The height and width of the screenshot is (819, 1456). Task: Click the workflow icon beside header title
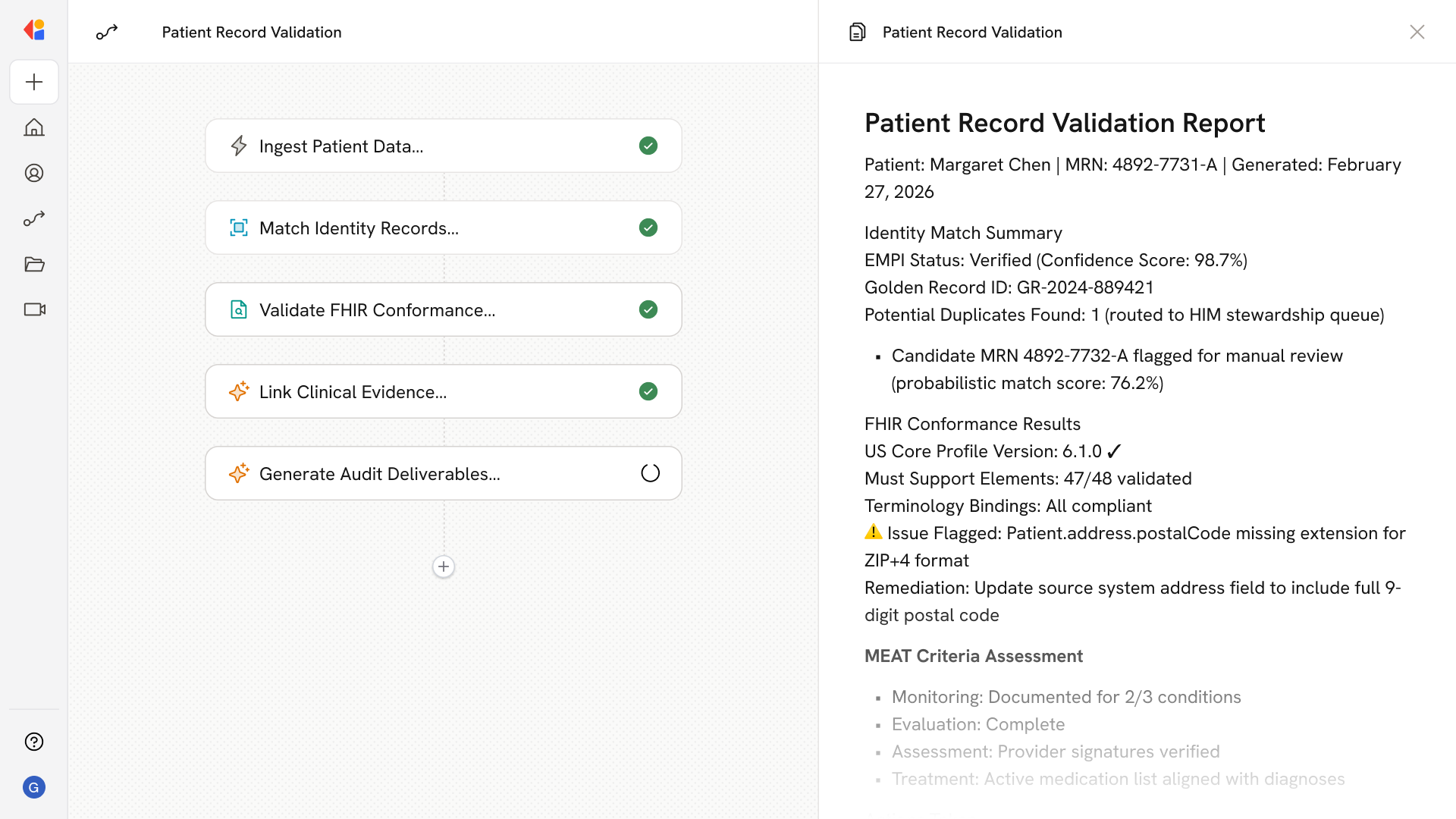click(107, 32)
